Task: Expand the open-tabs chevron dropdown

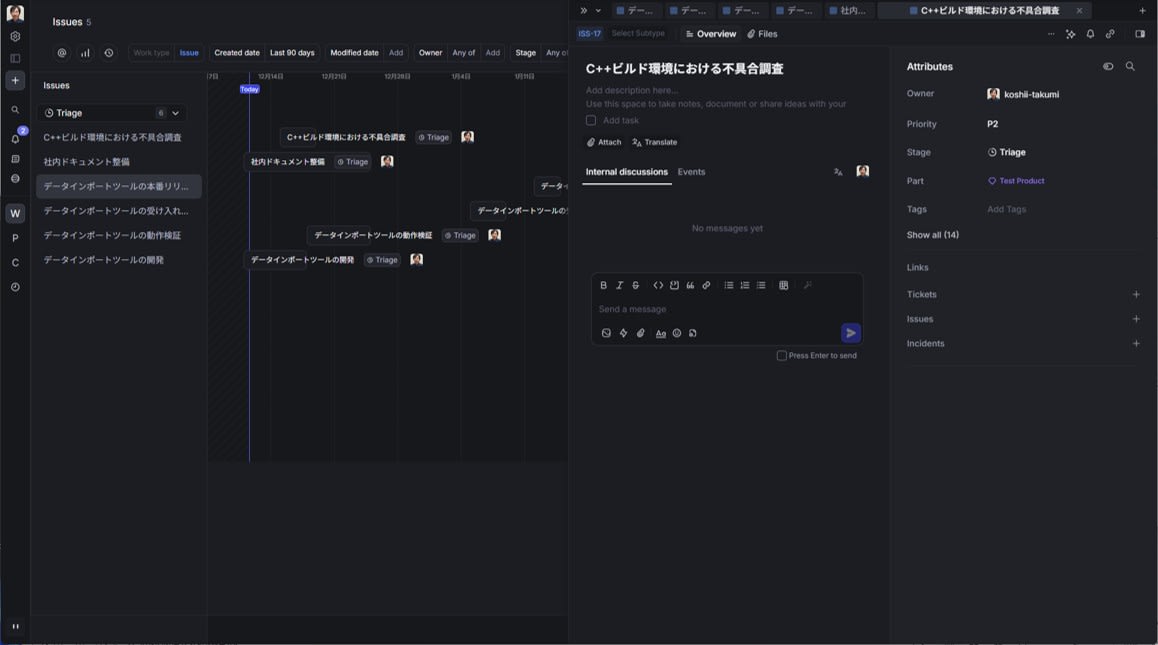Action: tap(598, 10)
